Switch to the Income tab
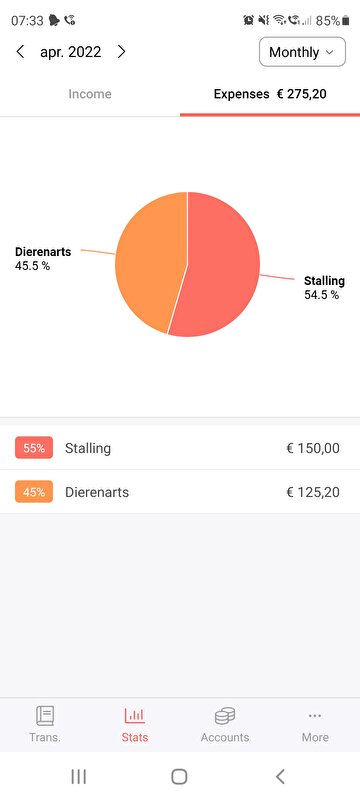This screenshot has height=800, width=360. click(x=90, y=94)
